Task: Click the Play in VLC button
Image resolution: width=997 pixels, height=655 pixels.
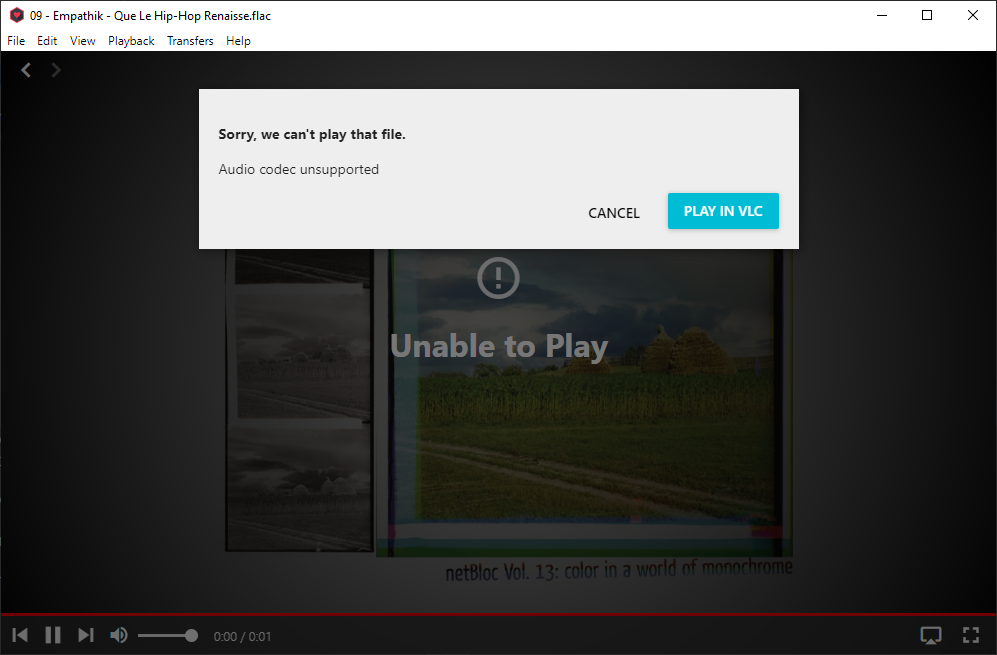Action: pos(723,211)
